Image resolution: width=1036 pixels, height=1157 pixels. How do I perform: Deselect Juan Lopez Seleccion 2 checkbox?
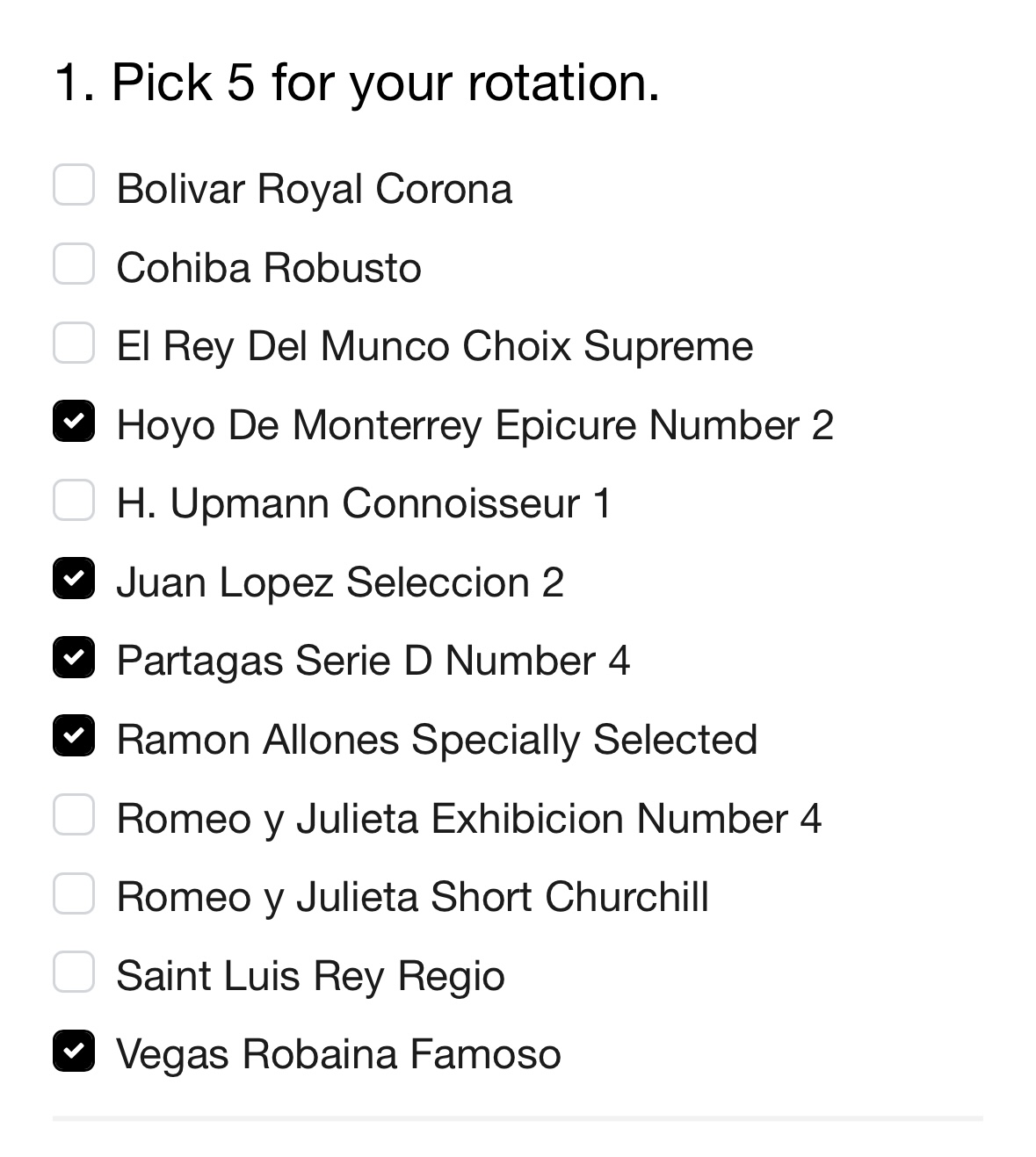(x=74, y=579)
